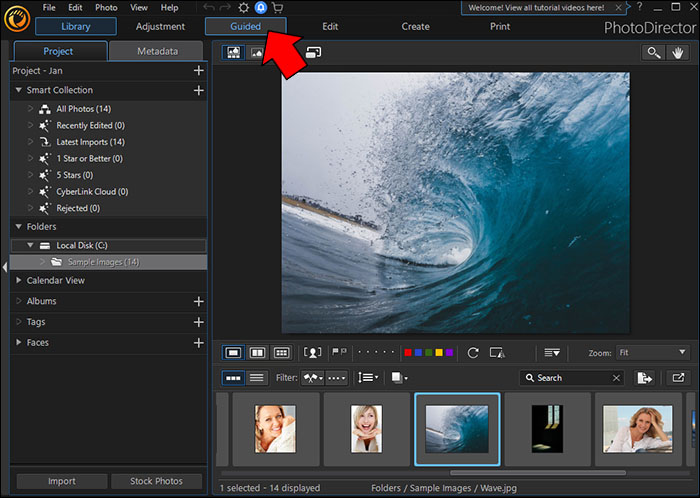Open face tagging icon in toolbar
The width and height of the screenshot is (700, 498).
pos(313,353)
